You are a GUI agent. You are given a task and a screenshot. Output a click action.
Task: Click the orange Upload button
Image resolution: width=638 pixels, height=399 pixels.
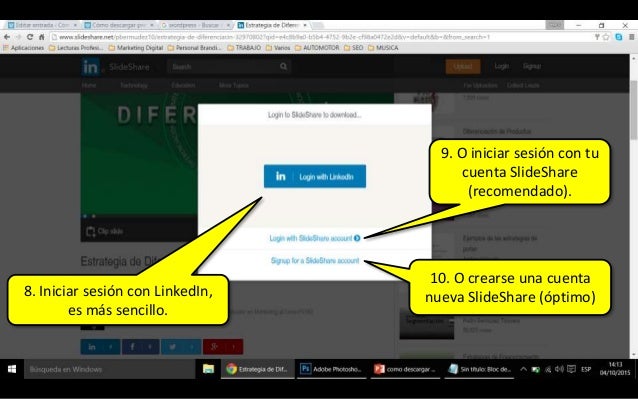click(463, 66)
